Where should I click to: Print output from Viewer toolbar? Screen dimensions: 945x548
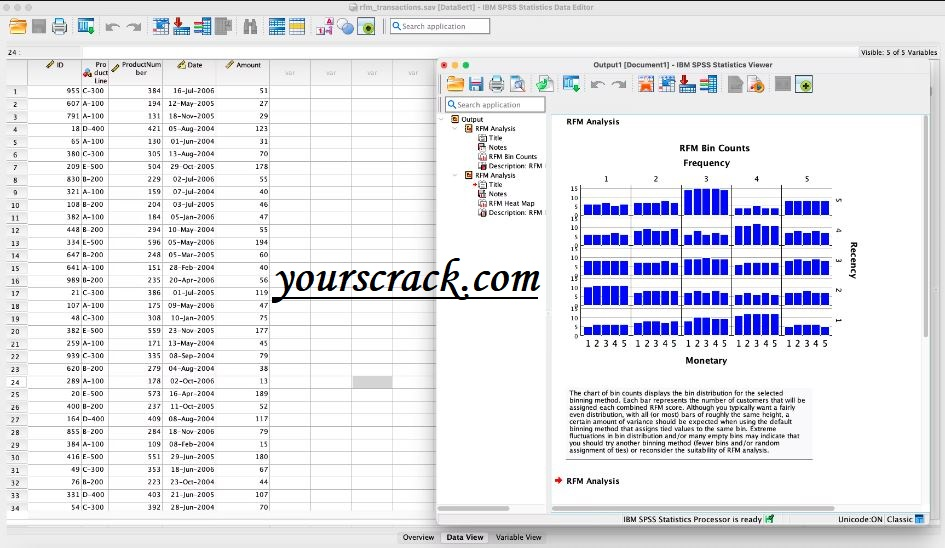(496, 84)
